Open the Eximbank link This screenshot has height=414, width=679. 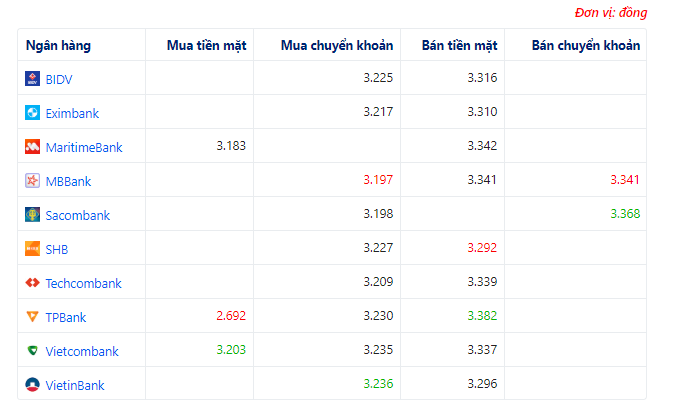tap(72, 113)
